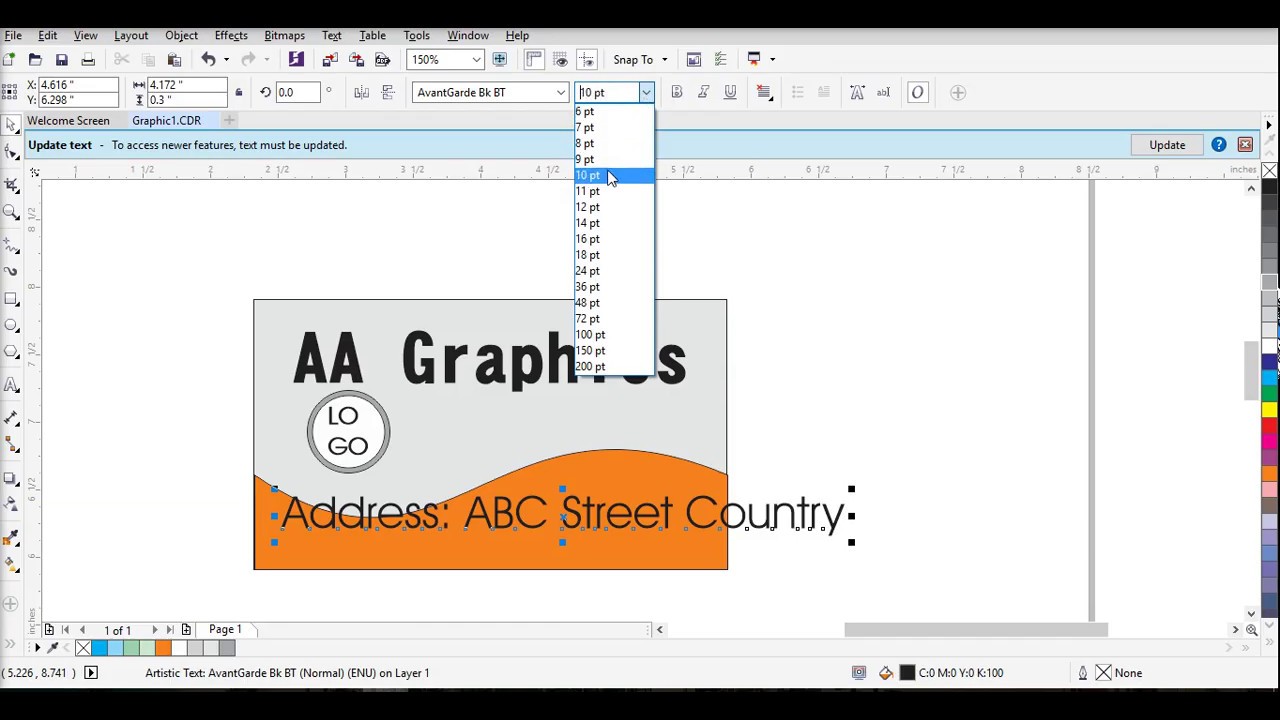
Task: Select the Zoom tool in toolbox
Action: (x=12, y=212)
